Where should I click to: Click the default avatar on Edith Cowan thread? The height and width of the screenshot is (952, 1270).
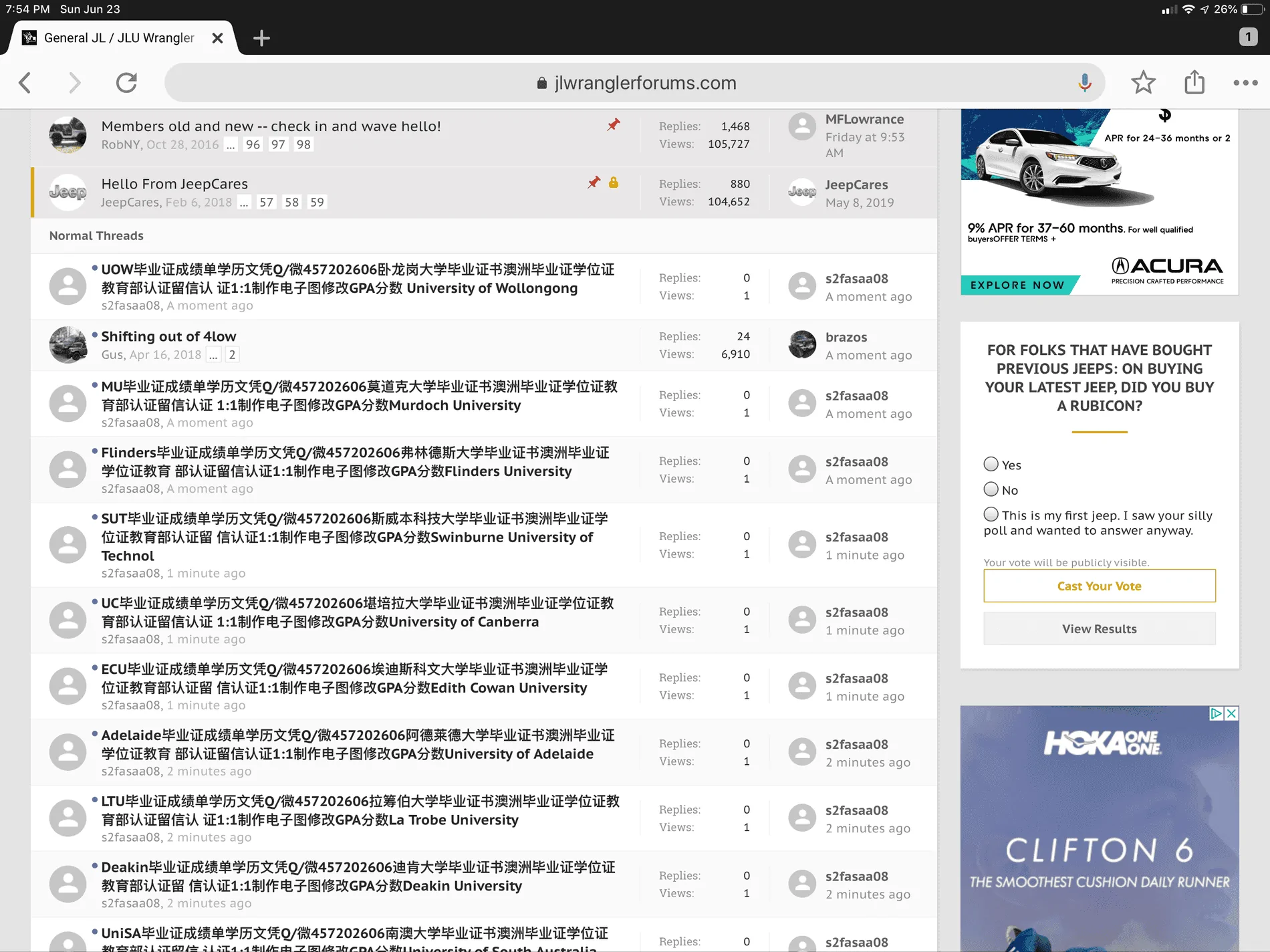click(68, 686)
